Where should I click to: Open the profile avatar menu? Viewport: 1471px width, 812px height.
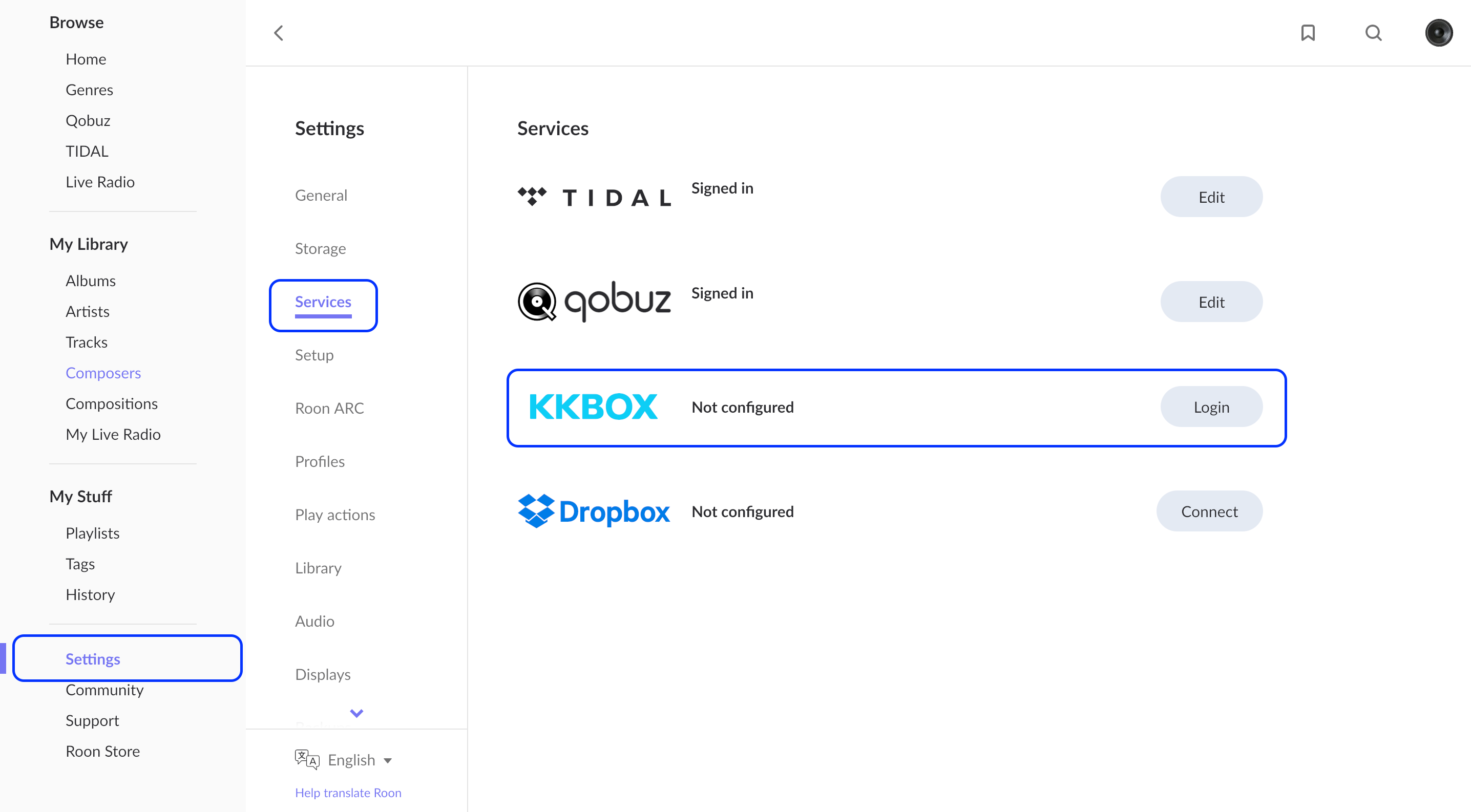pyautogui.click(x=1438, y=33)
